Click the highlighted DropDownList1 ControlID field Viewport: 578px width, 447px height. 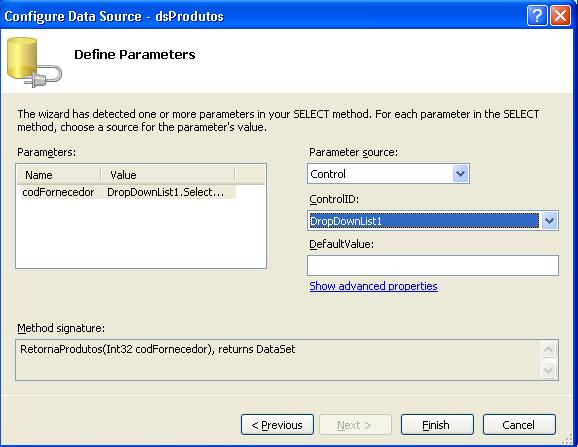click(x=424, y=221)
